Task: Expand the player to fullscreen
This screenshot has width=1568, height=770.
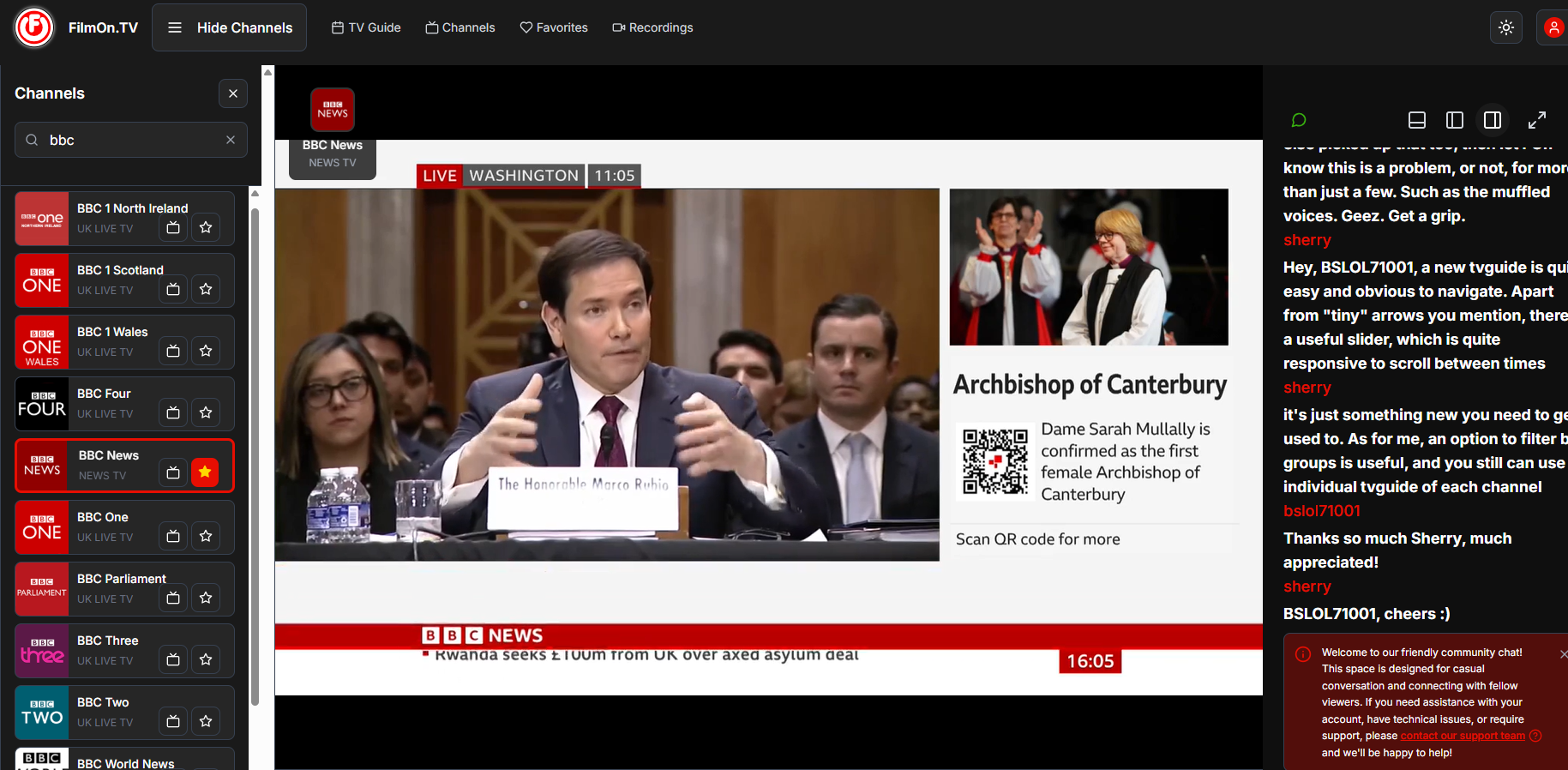Action: point(1537,120)
